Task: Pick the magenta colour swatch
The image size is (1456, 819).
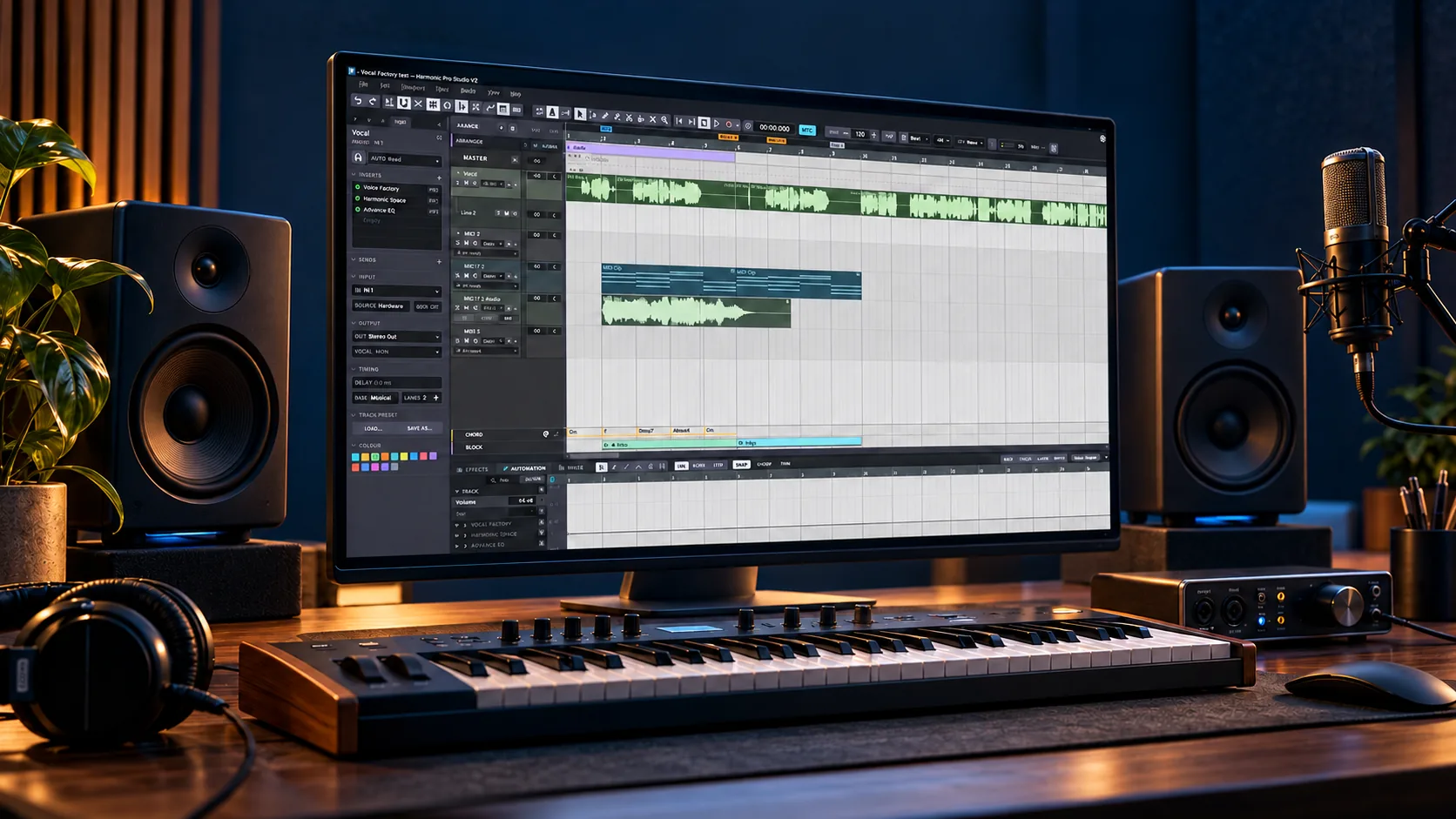Action: point(375,467)
